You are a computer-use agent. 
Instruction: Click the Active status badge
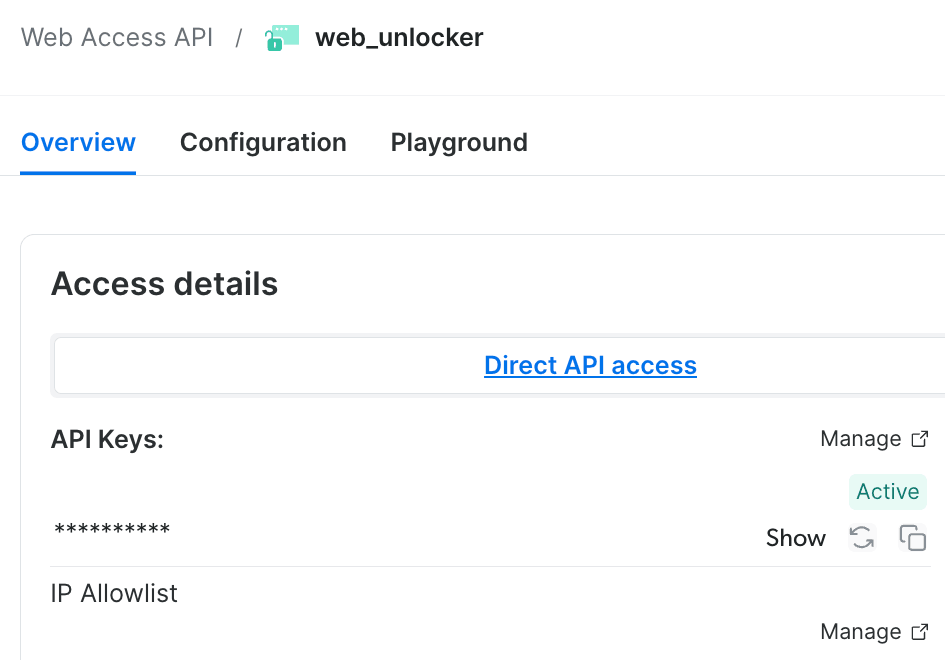click(888, 491)
